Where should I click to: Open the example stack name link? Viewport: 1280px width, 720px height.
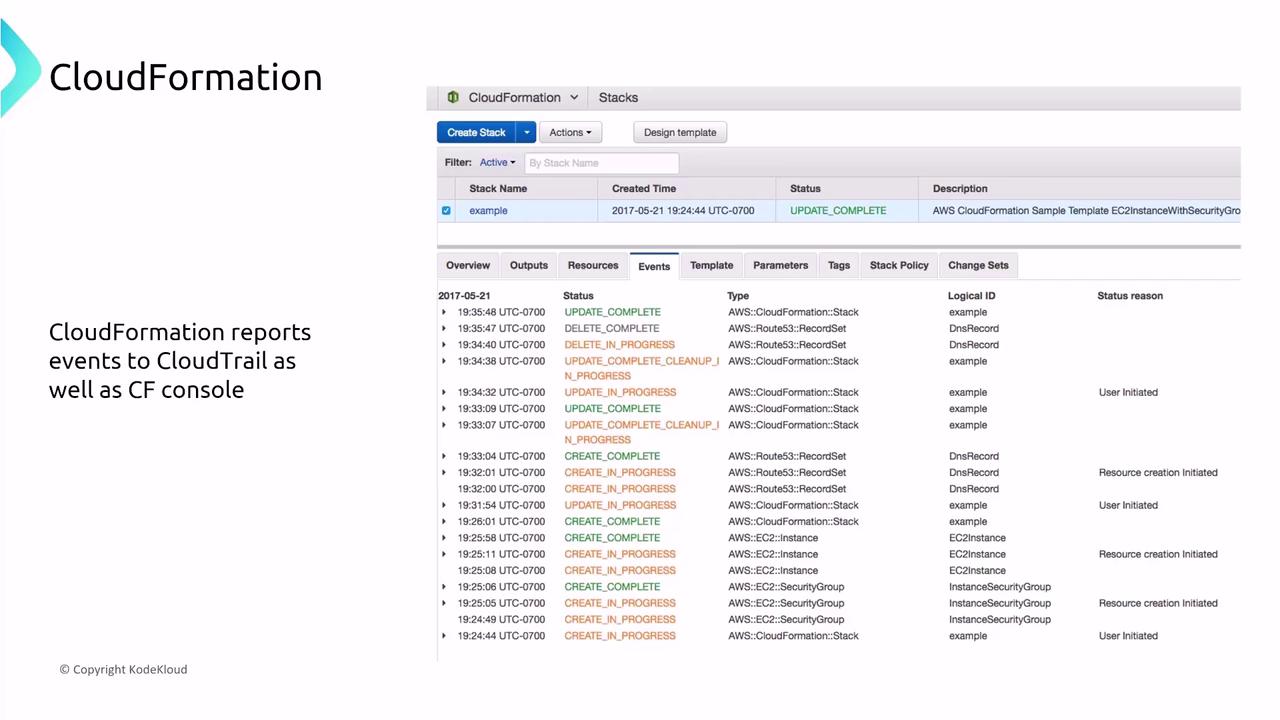(x=488, y=211)
